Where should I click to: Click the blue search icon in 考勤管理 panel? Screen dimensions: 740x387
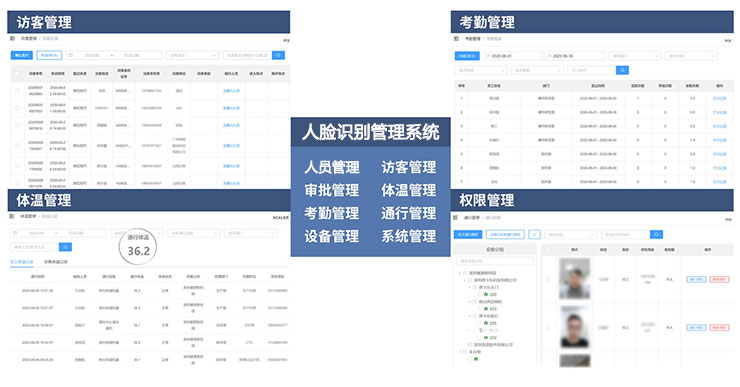coord(622,70)
